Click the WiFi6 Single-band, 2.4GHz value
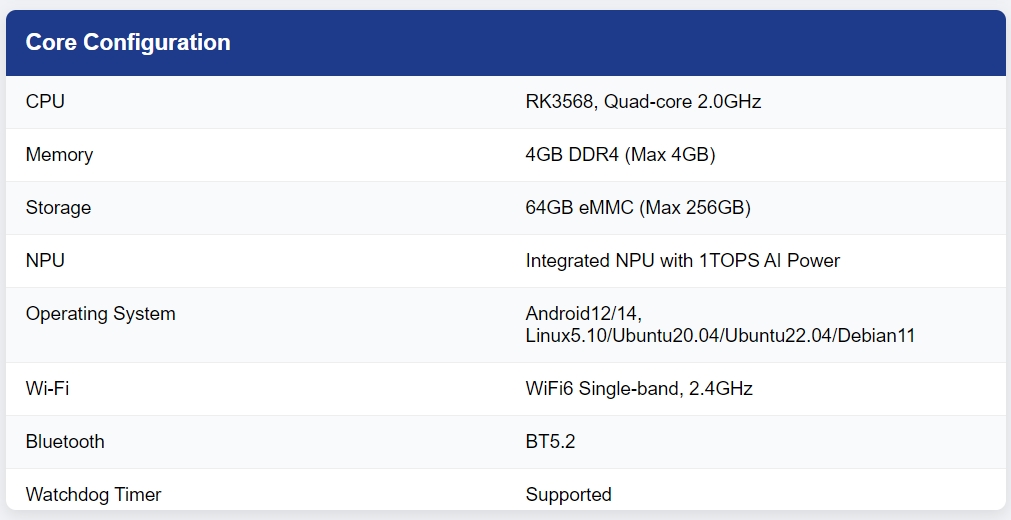The height and width of the screenshot is (520, 1011). (639, 388)
